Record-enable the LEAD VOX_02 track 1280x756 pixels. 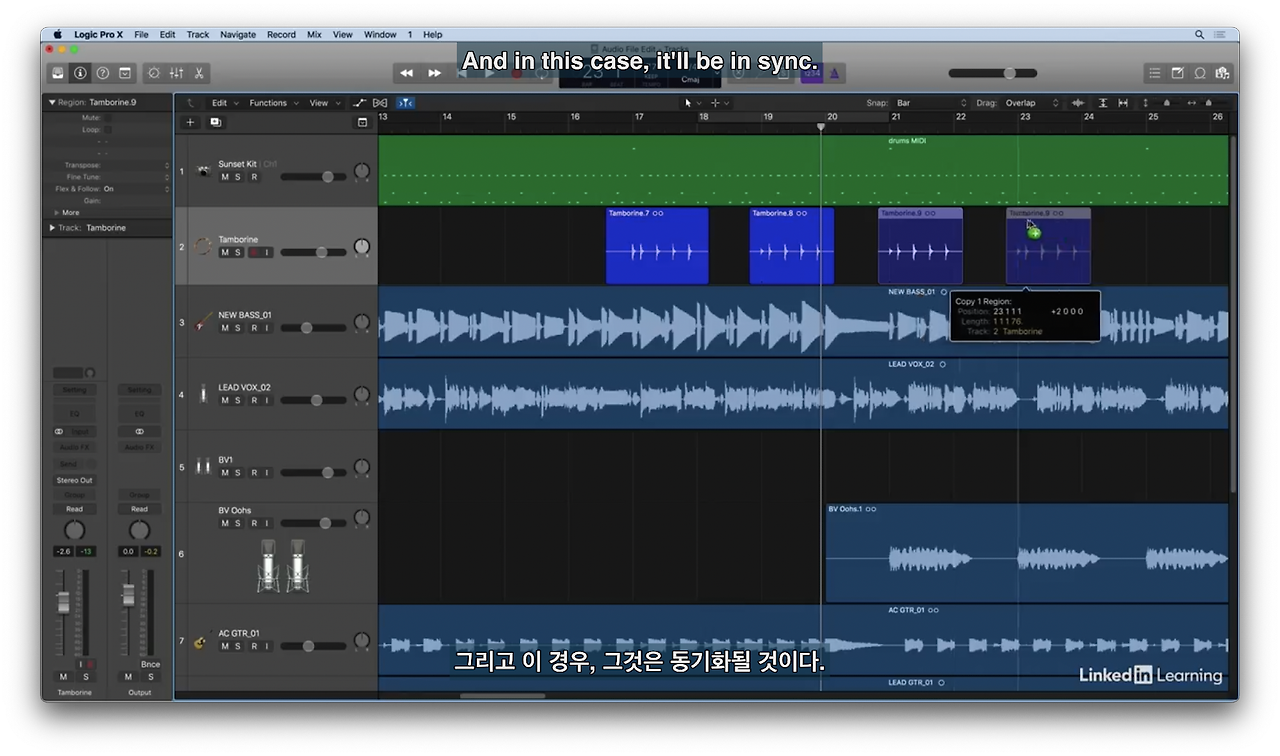tap(253, 400)
